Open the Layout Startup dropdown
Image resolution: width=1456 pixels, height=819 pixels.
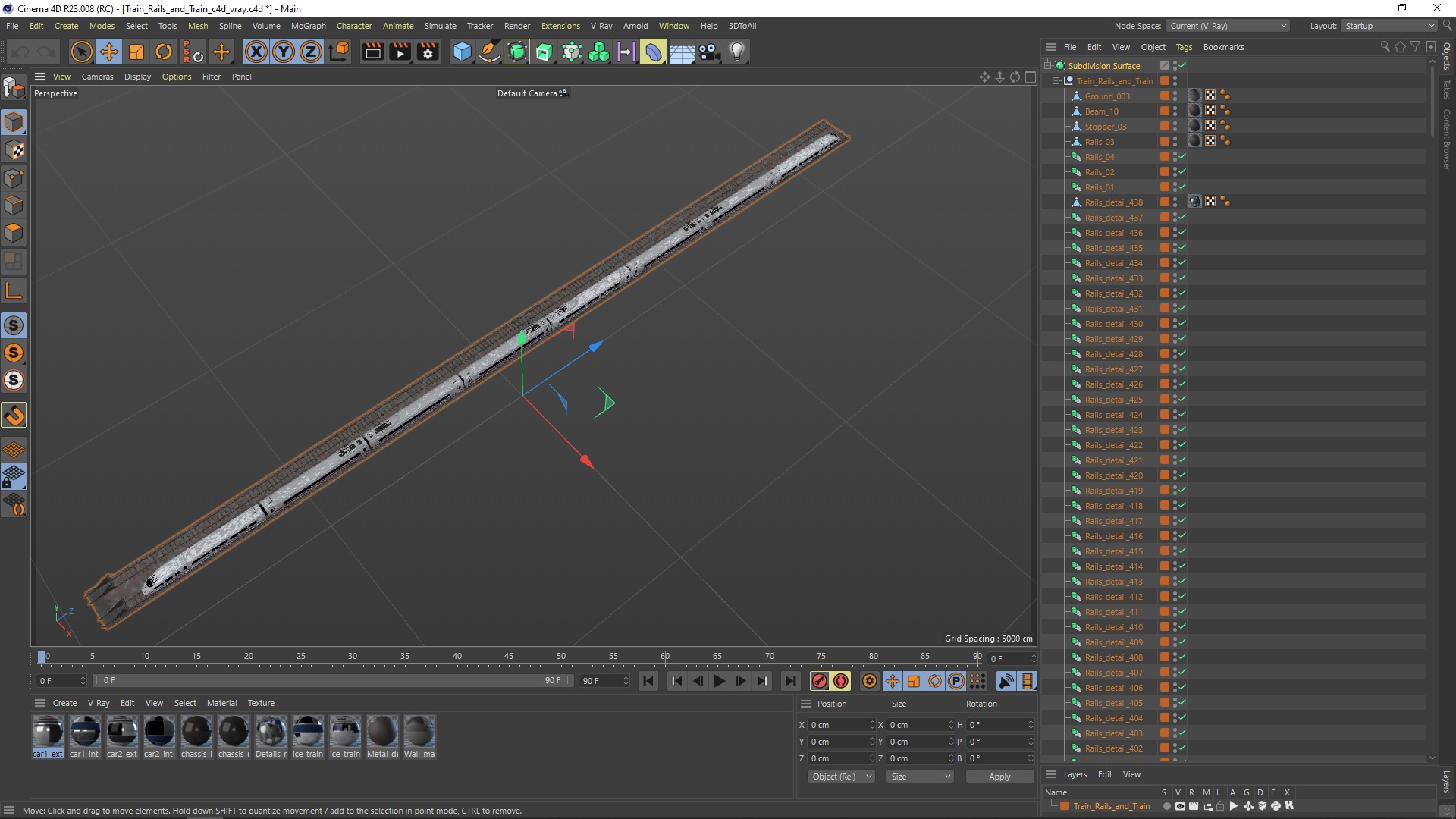(1389, 26)
